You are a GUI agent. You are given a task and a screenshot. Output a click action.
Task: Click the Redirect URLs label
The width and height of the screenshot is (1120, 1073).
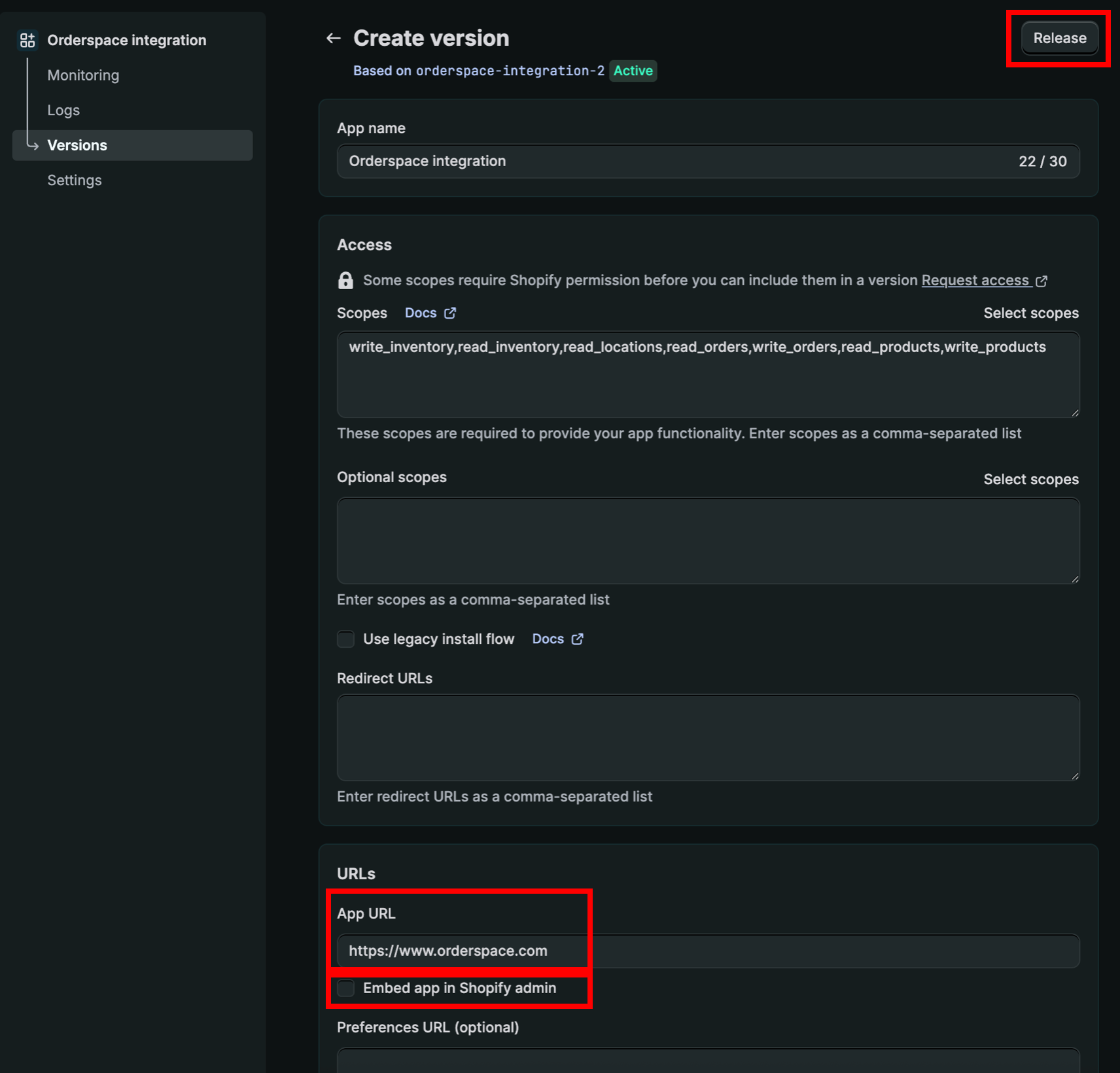tap(385, 678)
